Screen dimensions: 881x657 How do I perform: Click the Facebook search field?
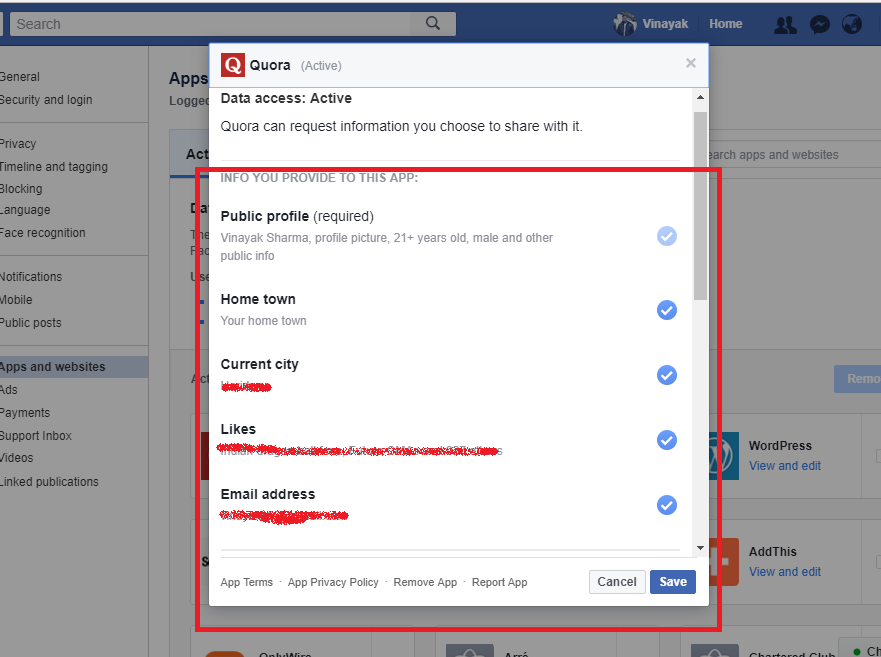pos(211,24)
